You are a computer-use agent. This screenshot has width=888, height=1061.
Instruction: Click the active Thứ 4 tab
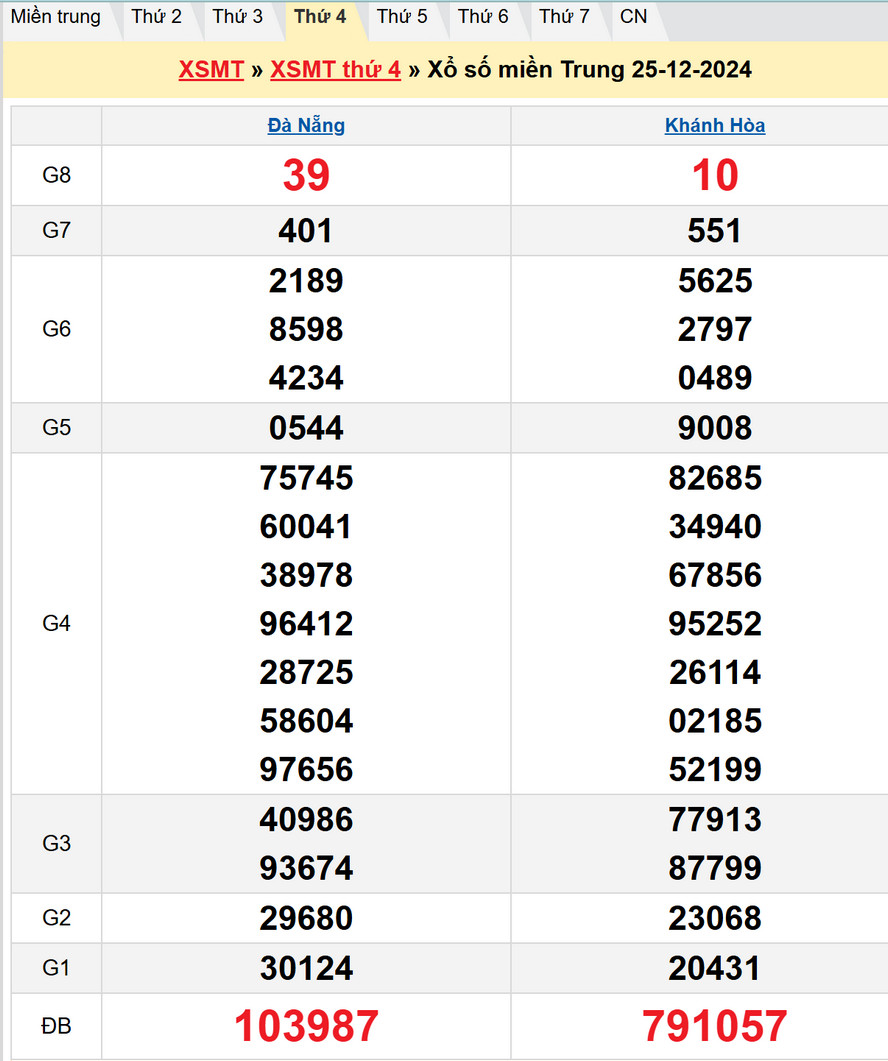pyautogui.click(x=320, y=17)
